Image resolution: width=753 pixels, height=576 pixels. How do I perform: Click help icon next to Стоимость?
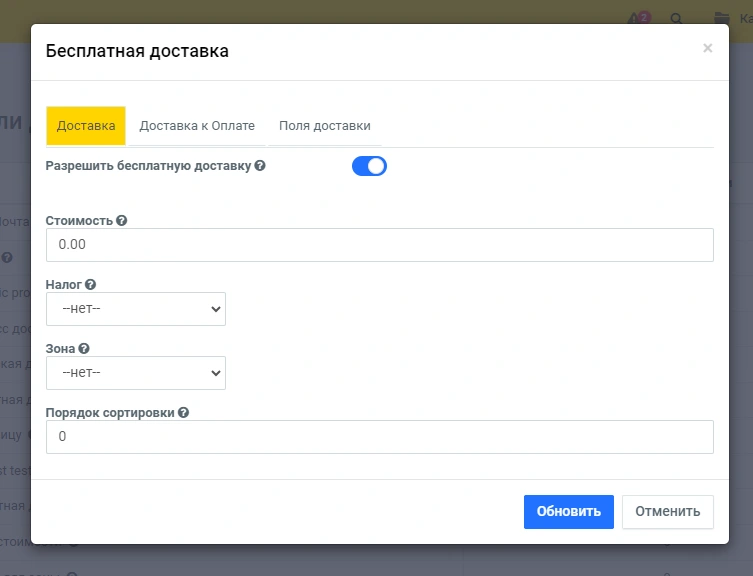[x=122, y=221]
